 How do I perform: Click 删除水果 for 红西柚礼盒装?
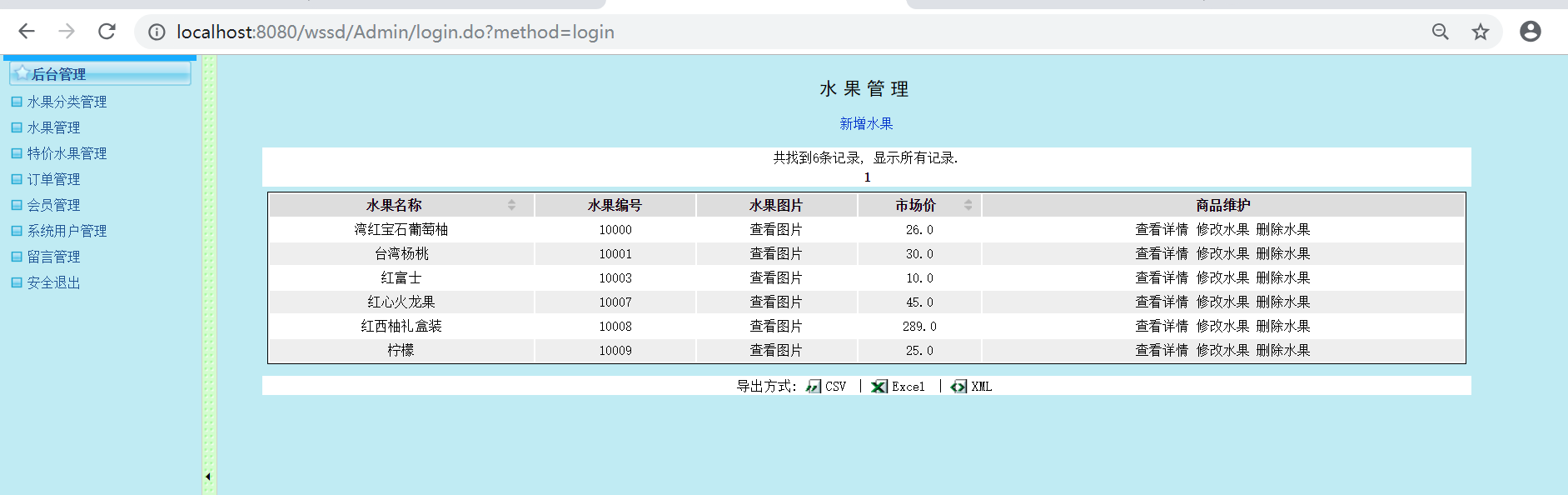click(1283, 326)
